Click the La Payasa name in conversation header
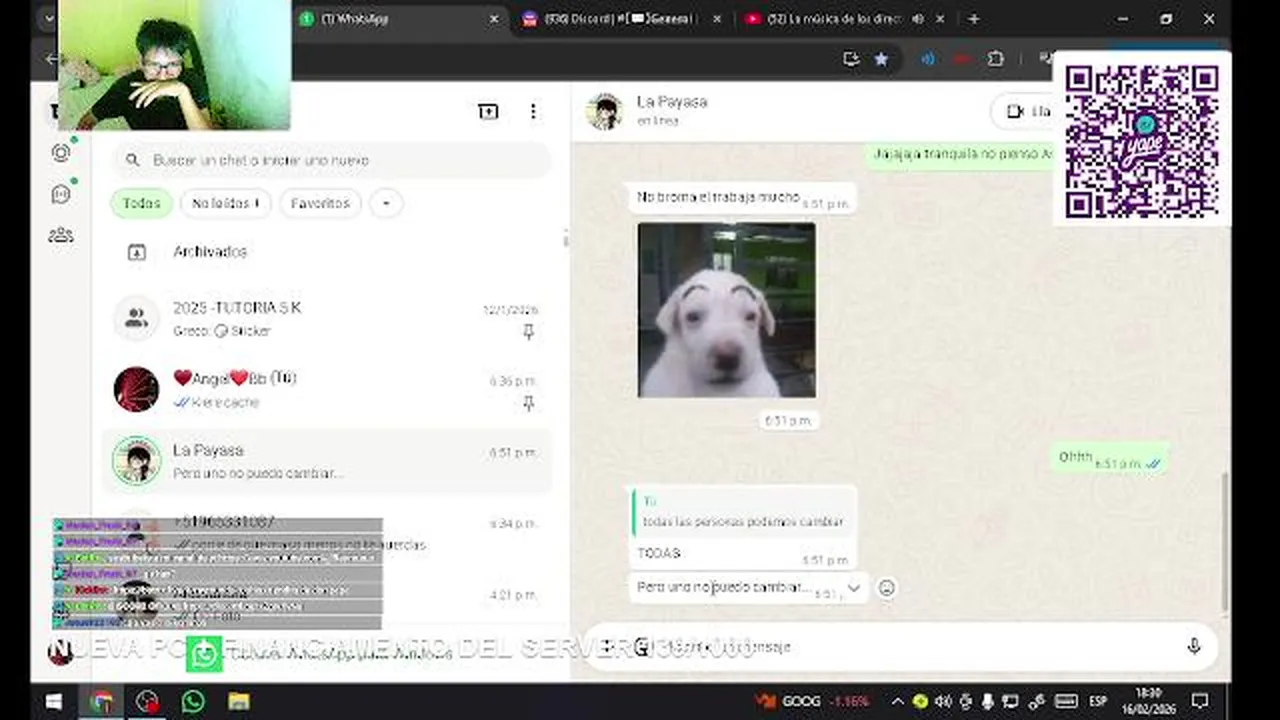The height and width of the screenshot is (720, 1280). 672,102
